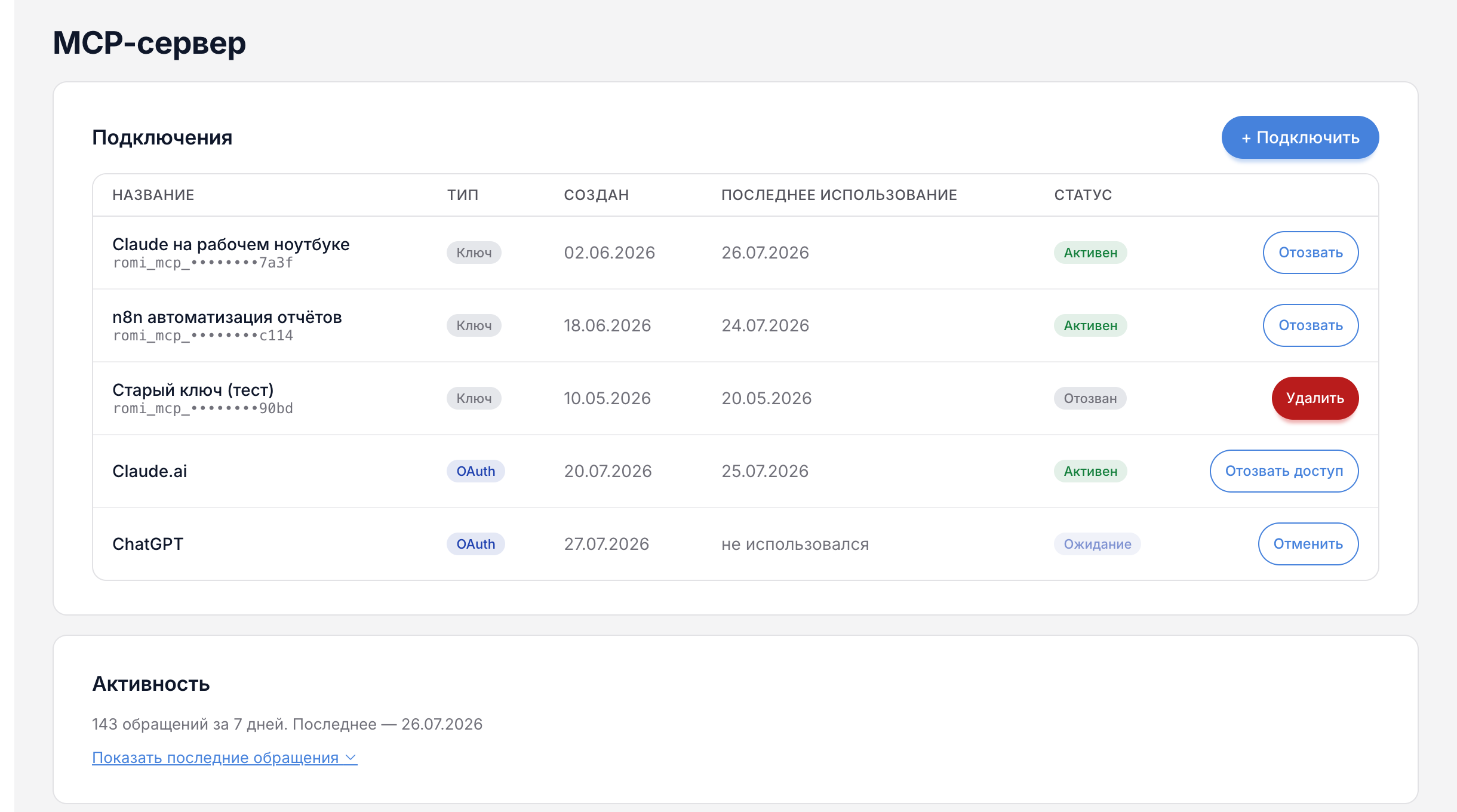Click the Название column header

coord(153,195)
